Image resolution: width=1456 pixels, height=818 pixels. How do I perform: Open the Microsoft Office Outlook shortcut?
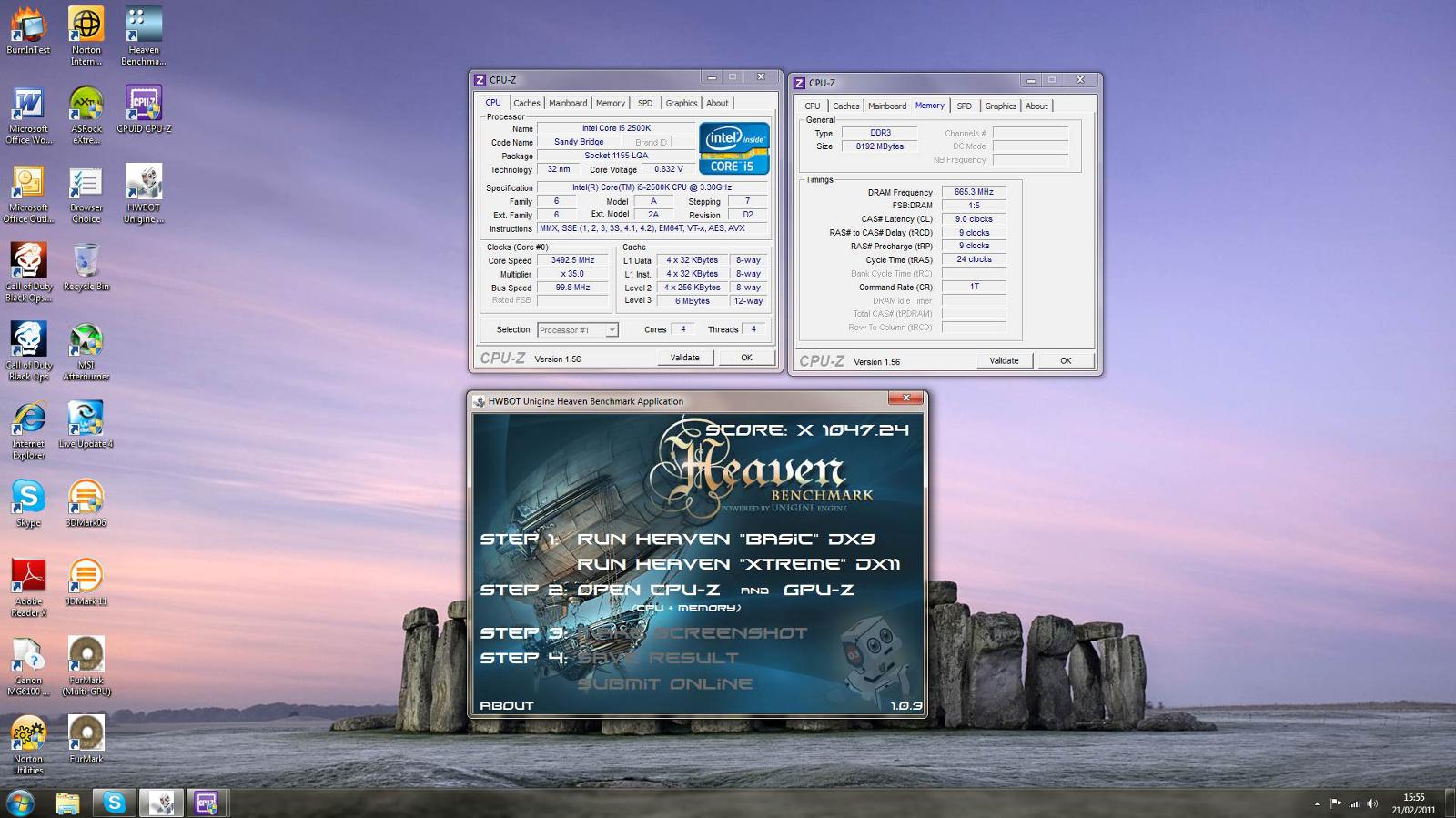click(28, 194)
